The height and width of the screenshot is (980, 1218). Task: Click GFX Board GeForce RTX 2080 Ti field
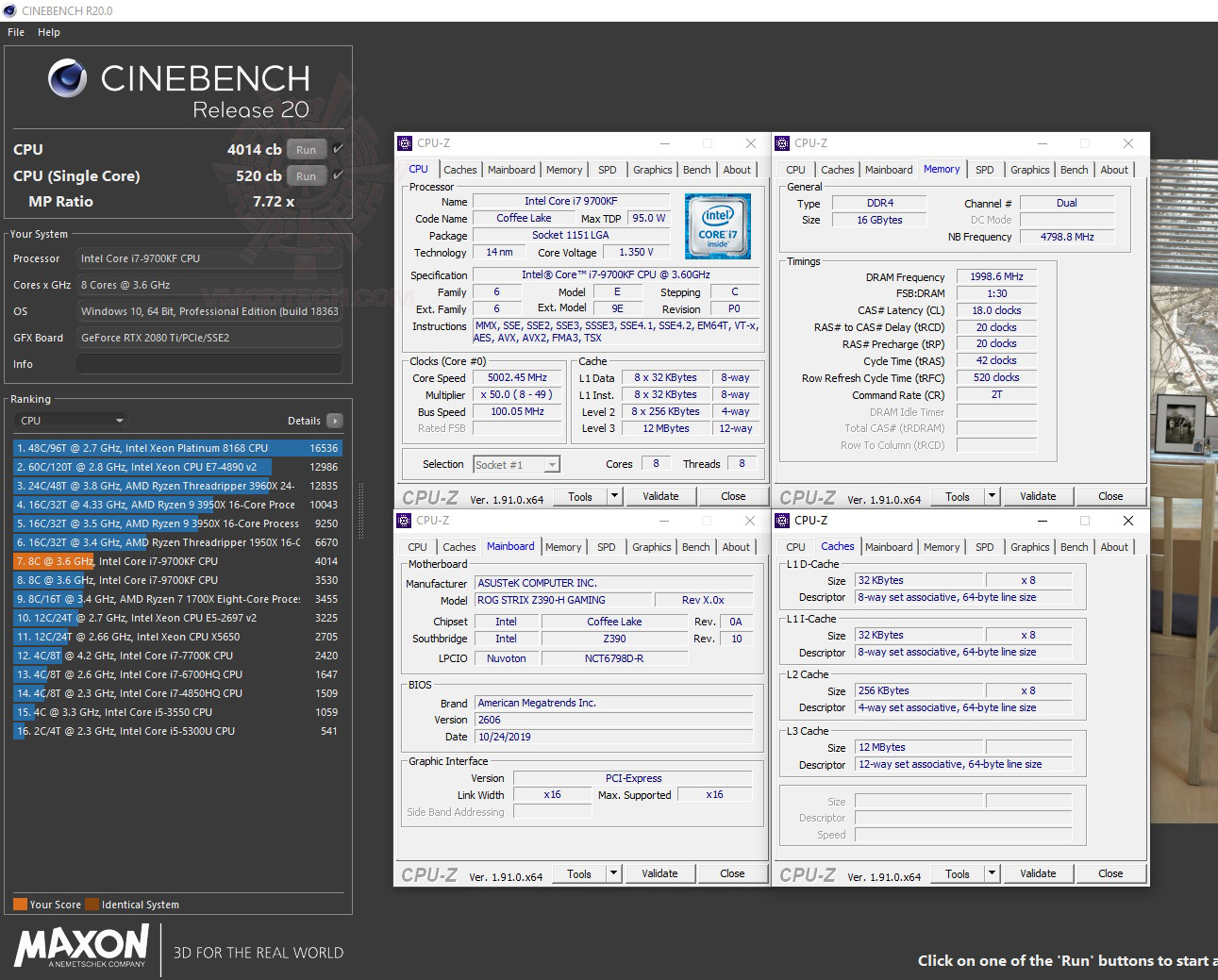[209, 338]
